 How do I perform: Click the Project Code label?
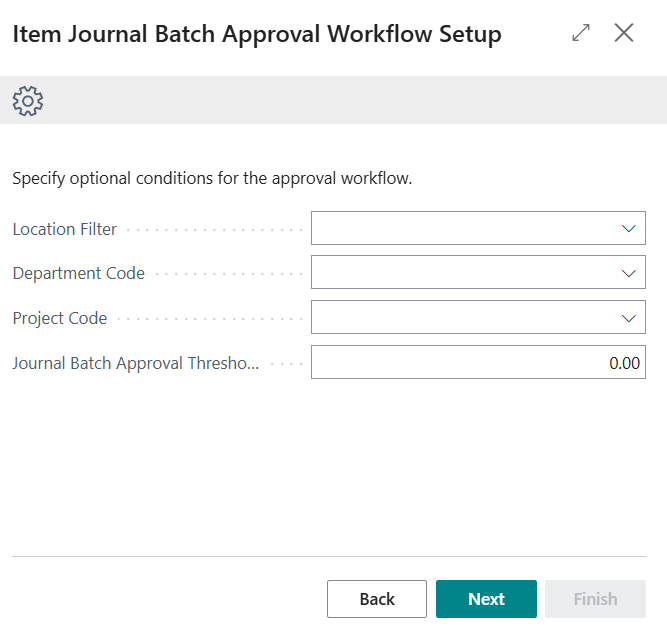(x=60, y=318)
